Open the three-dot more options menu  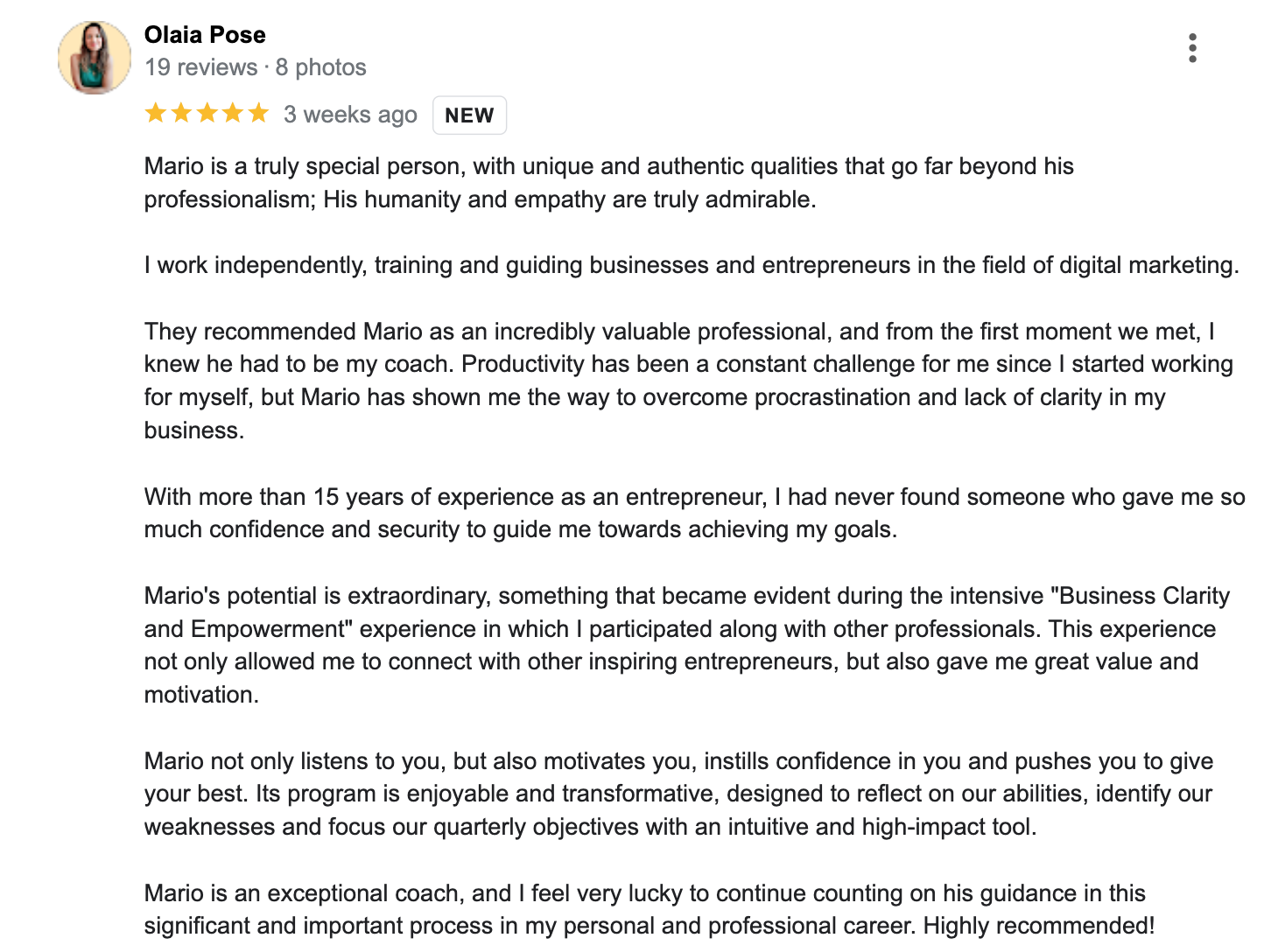(1192, 48)
